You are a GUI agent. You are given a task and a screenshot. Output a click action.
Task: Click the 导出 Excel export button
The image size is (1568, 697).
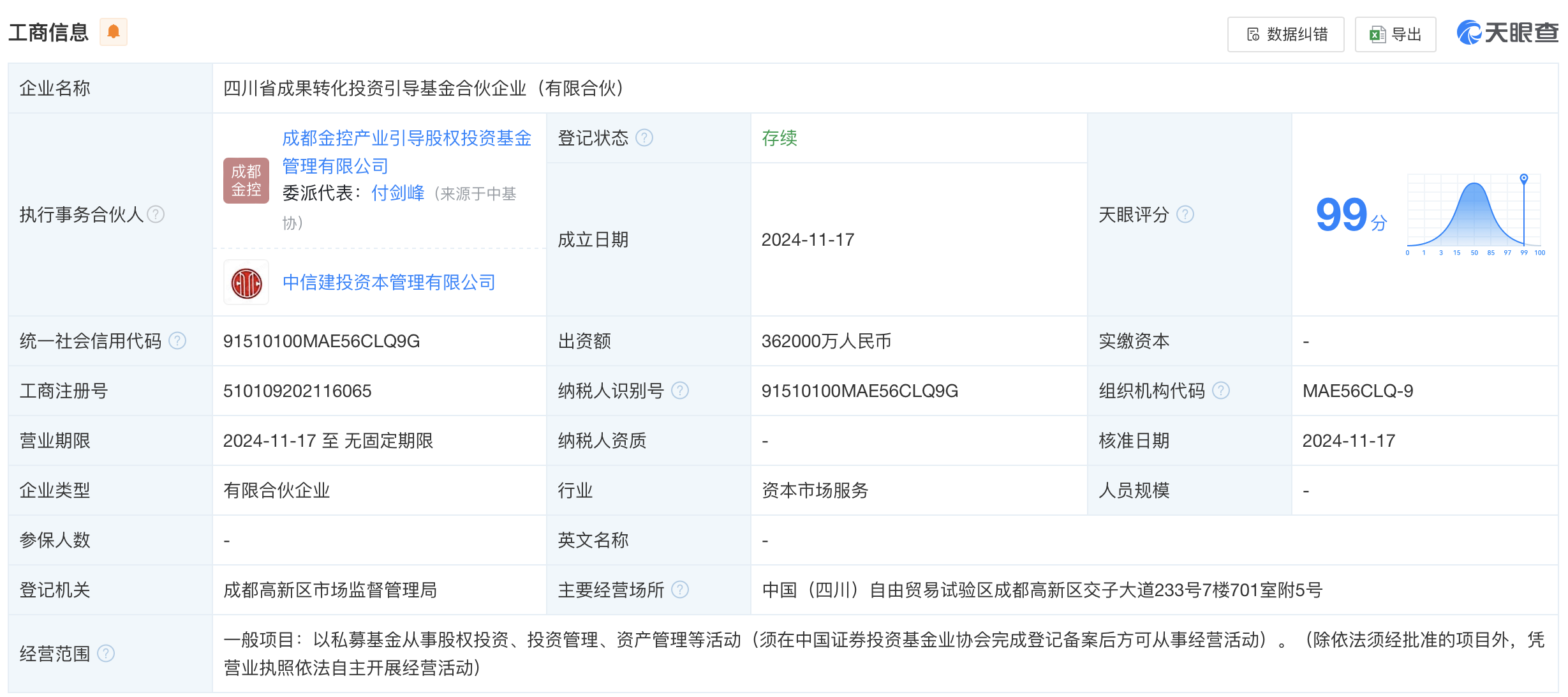[x=1395, y=34]
